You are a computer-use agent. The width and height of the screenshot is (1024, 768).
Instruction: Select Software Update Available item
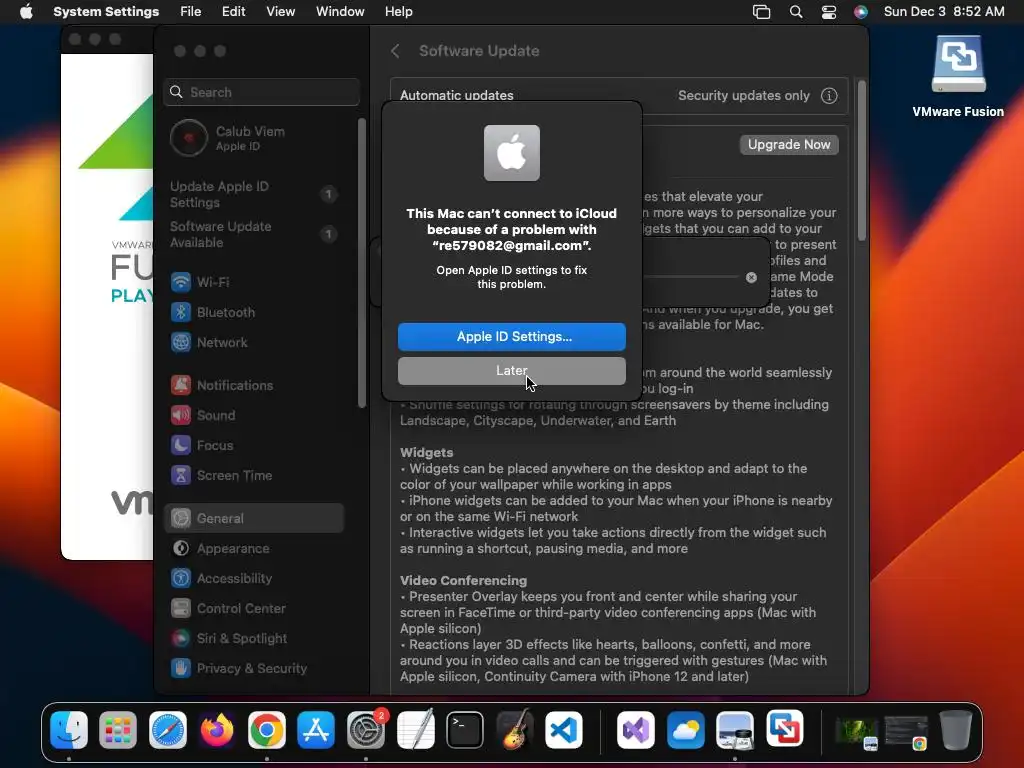[255, 234]
